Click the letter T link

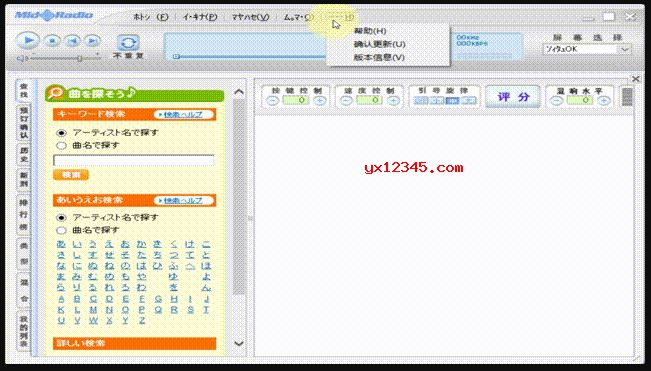(x=206, y=309)
